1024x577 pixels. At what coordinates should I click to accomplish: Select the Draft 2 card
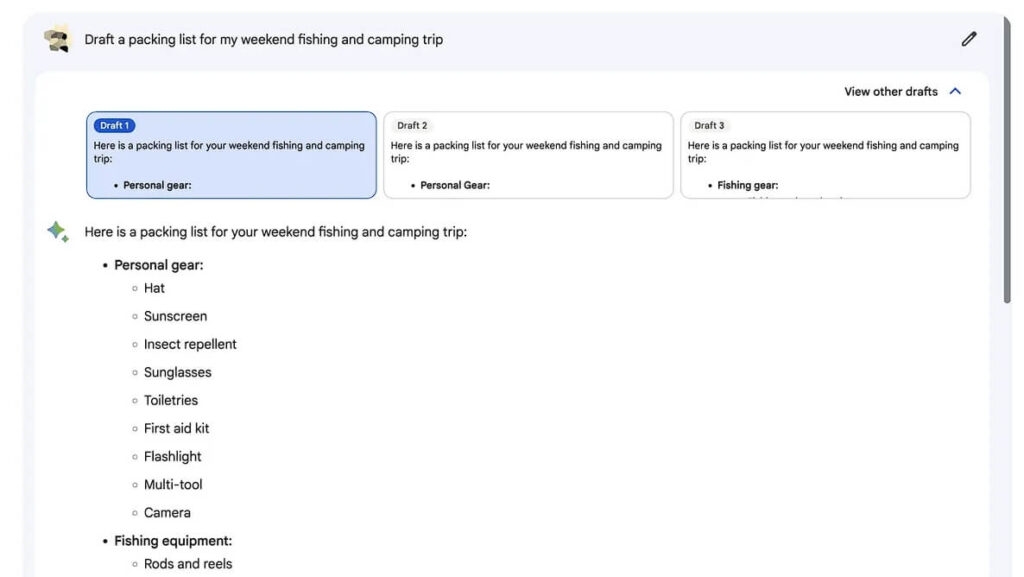coord(528,155)
